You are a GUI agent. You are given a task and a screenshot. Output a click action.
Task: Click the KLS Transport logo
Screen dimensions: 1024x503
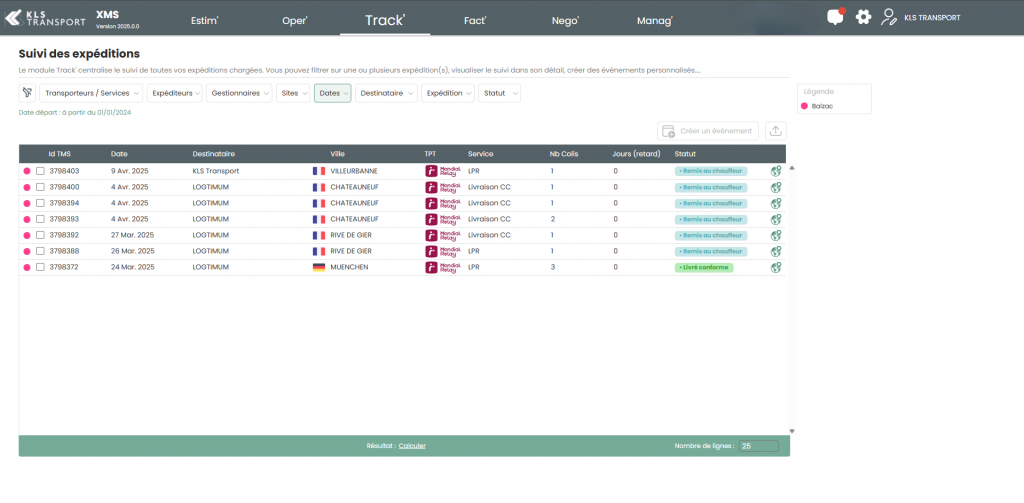click(45, 18)
